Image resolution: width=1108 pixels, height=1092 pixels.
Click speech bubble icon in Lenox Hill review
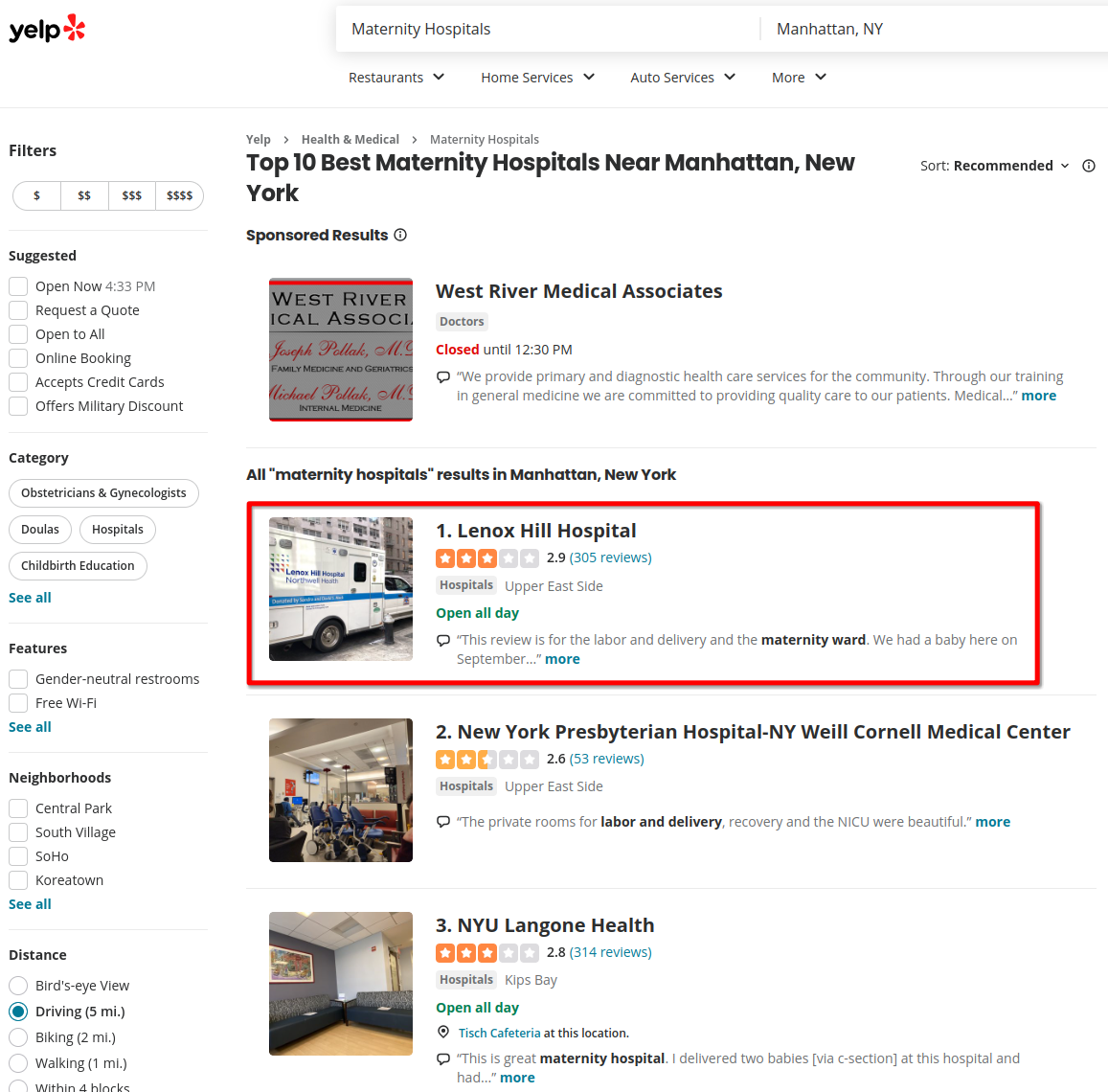[x=443, y=641]
